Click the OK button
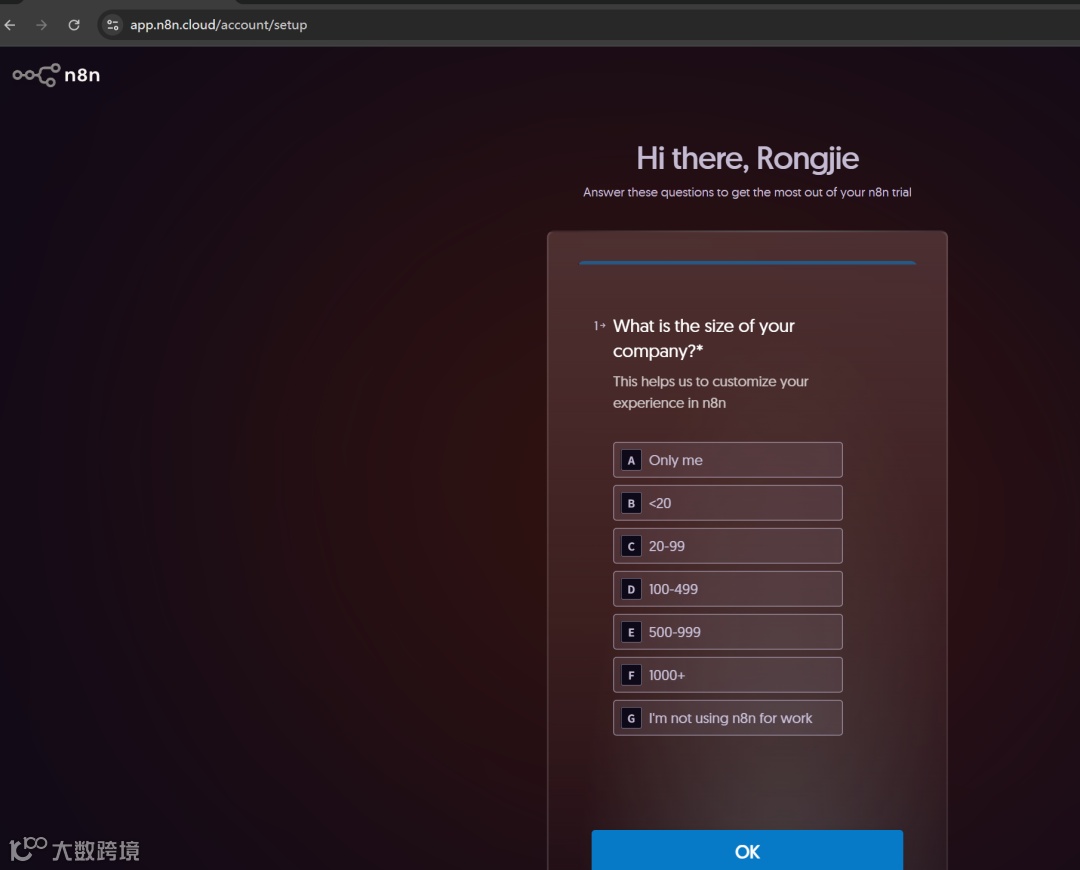The height and width of the screenshot is (870, 1080). 747,851
